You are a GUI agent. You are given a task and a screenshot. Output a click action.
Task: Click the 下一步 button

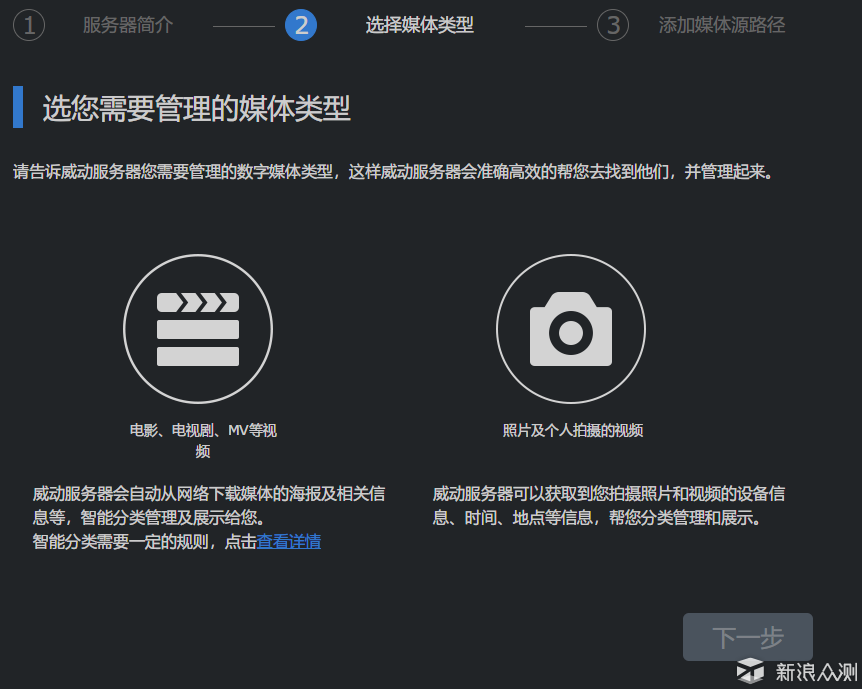pos(748,637)
